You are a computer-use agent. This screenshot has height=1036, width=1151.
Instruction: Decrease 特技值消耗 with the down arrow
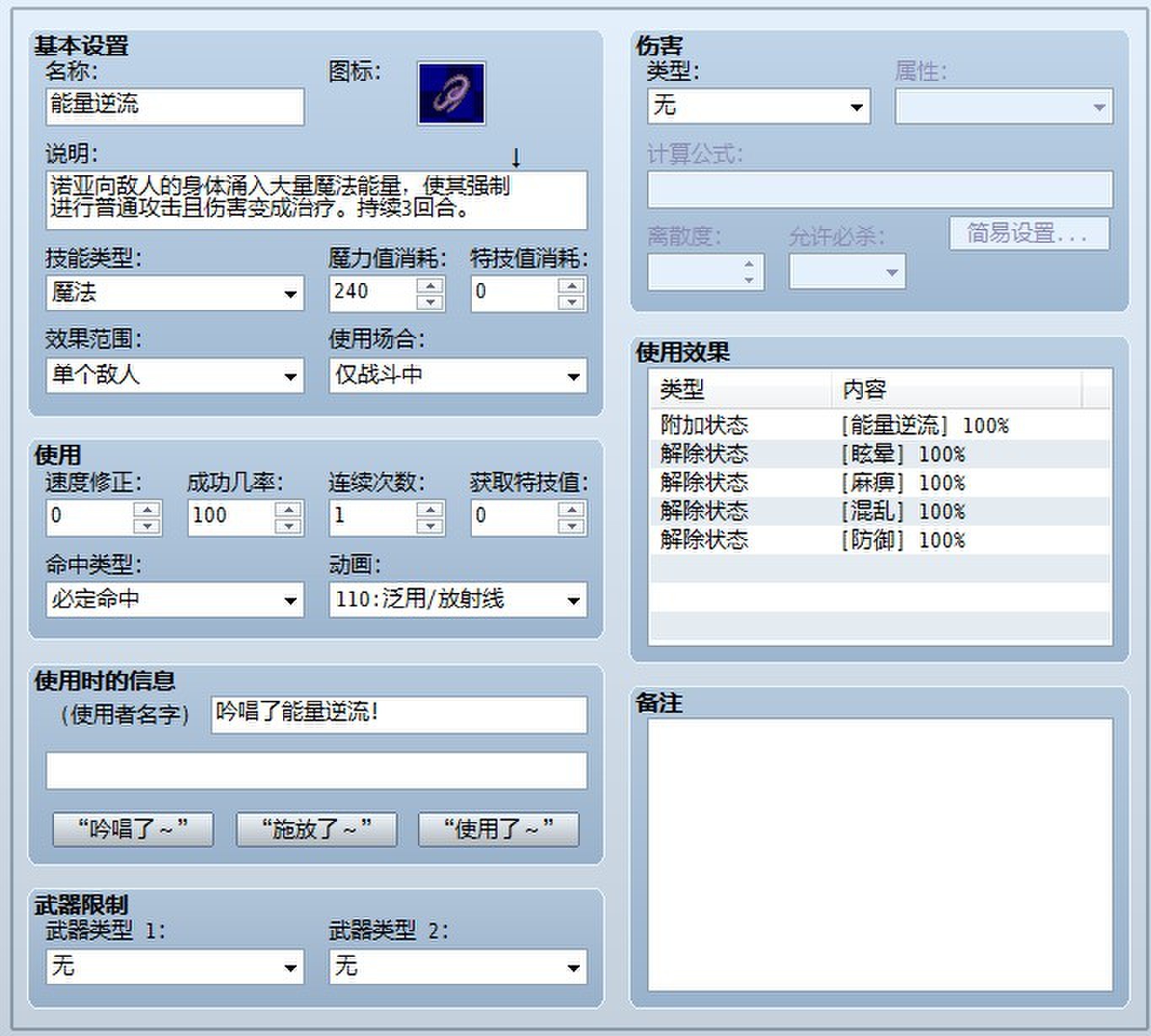point(571,302)
